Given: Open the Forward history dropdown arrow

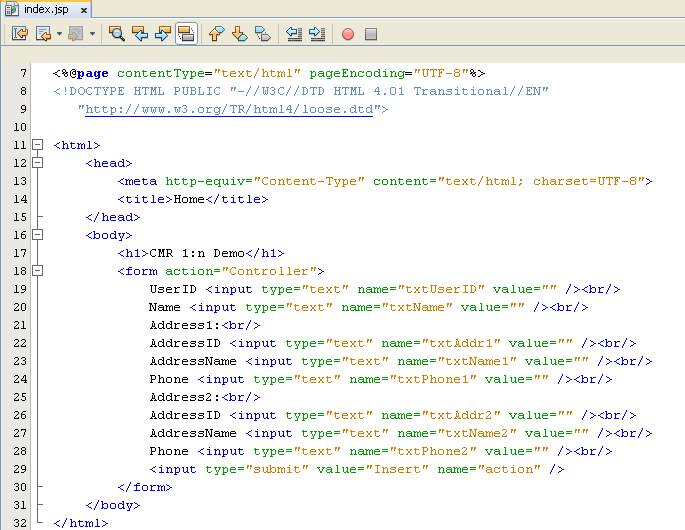Looking at the screenshot, I should point(92,34).
